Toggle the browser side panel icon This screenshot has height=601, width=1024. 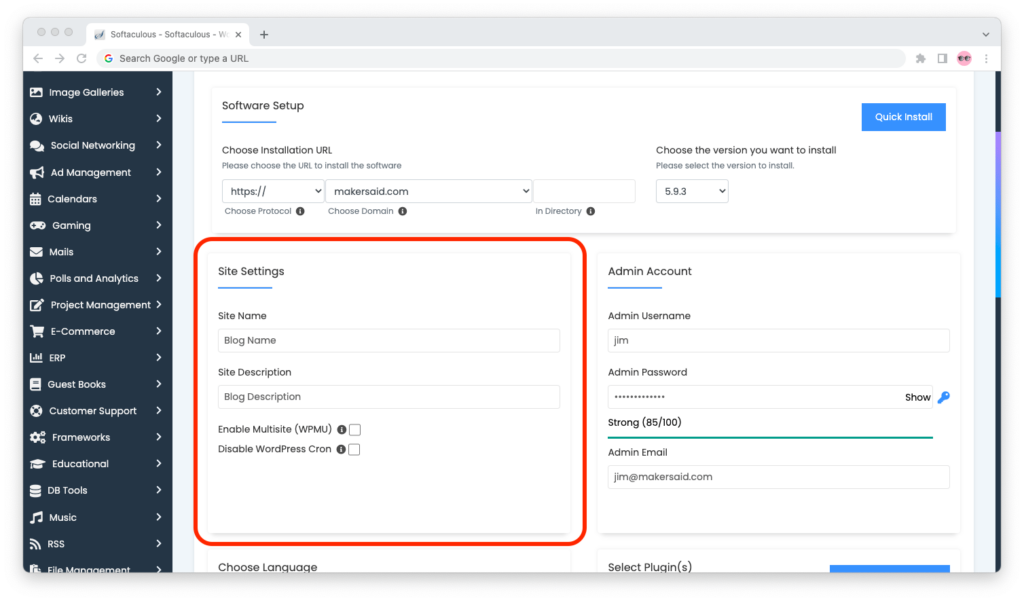click(x=942, y=59)
